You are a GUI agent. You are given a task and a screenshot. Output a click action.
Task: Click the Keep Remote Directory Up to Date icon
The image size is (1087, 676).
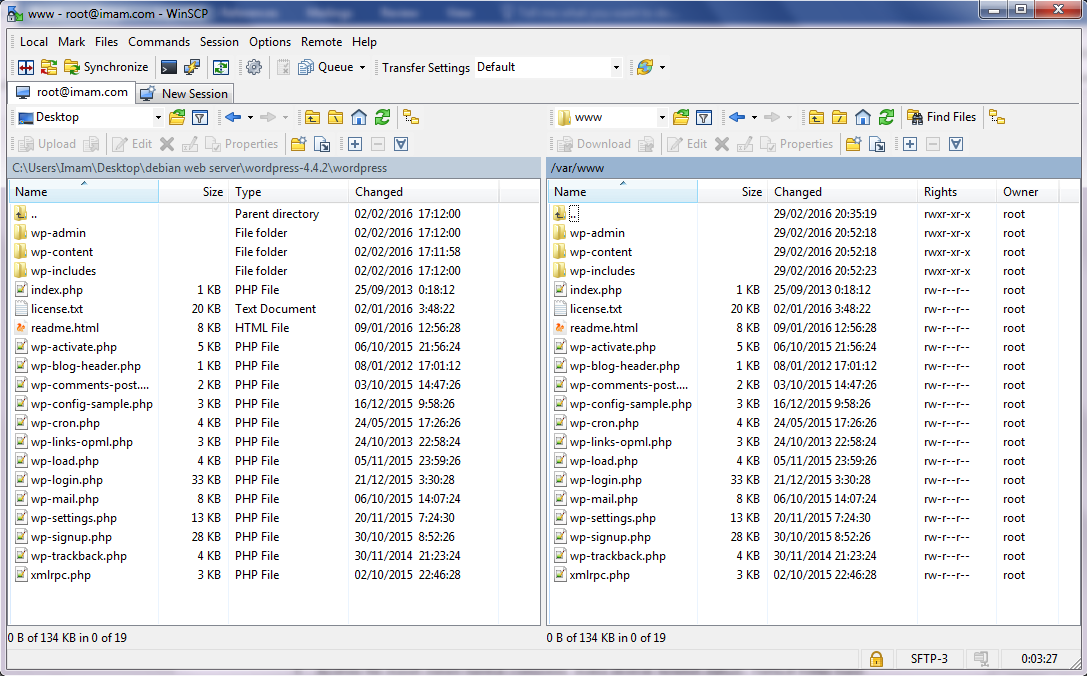(220, 67)
